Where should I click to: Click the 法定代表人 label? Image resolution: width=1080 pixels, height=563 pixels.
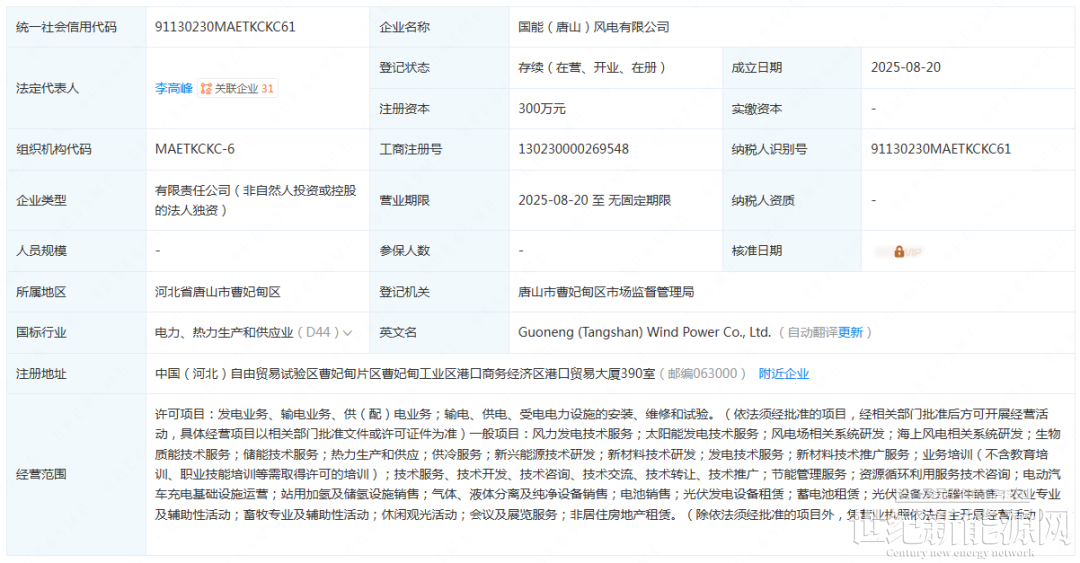pos(48,88)
